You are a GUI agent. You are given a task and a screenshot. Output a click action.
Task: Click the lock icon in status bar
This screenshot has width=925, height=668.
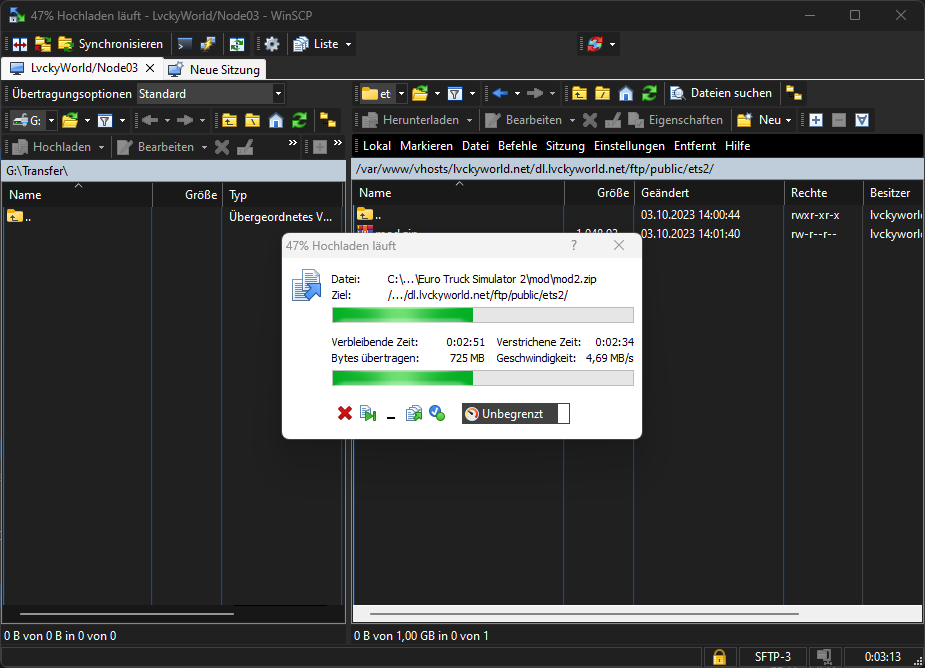coord(718,657)
